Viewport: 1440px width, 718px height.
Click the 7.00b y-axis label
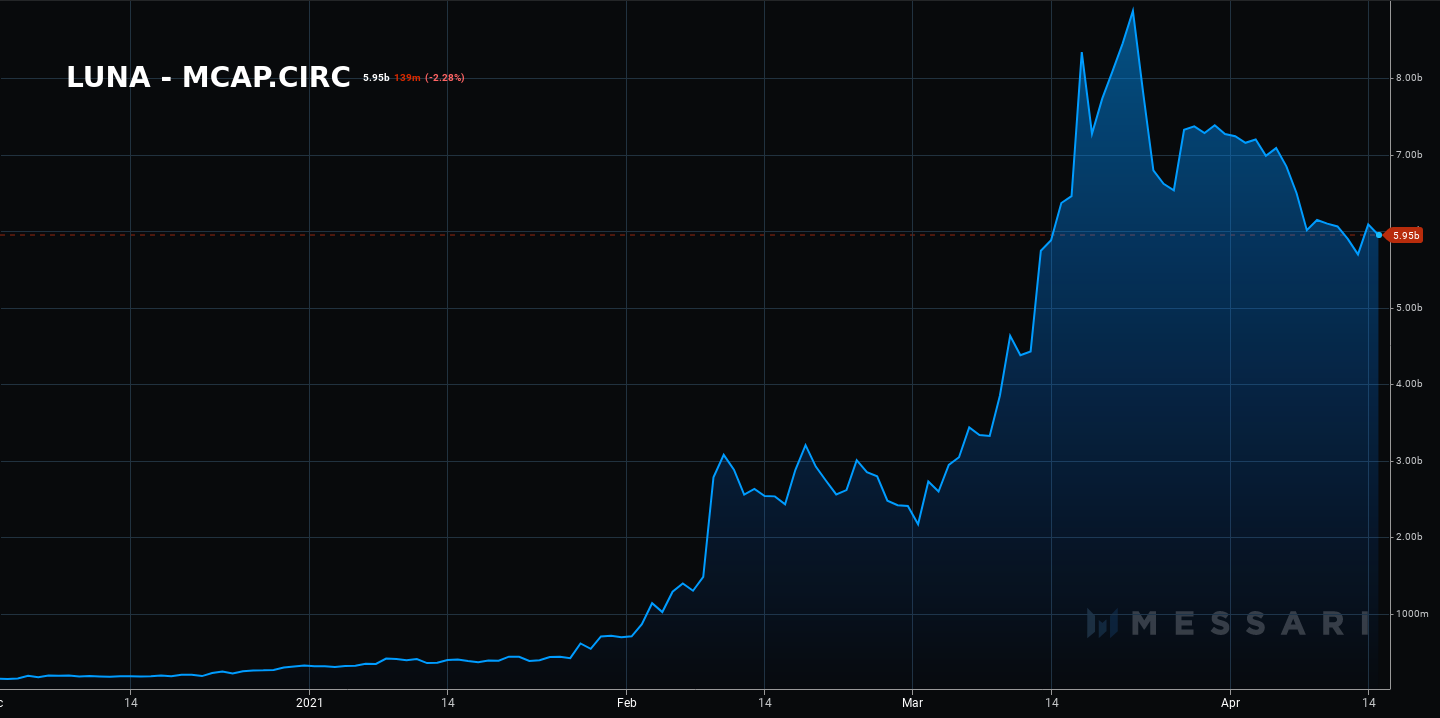point(1408,155)
